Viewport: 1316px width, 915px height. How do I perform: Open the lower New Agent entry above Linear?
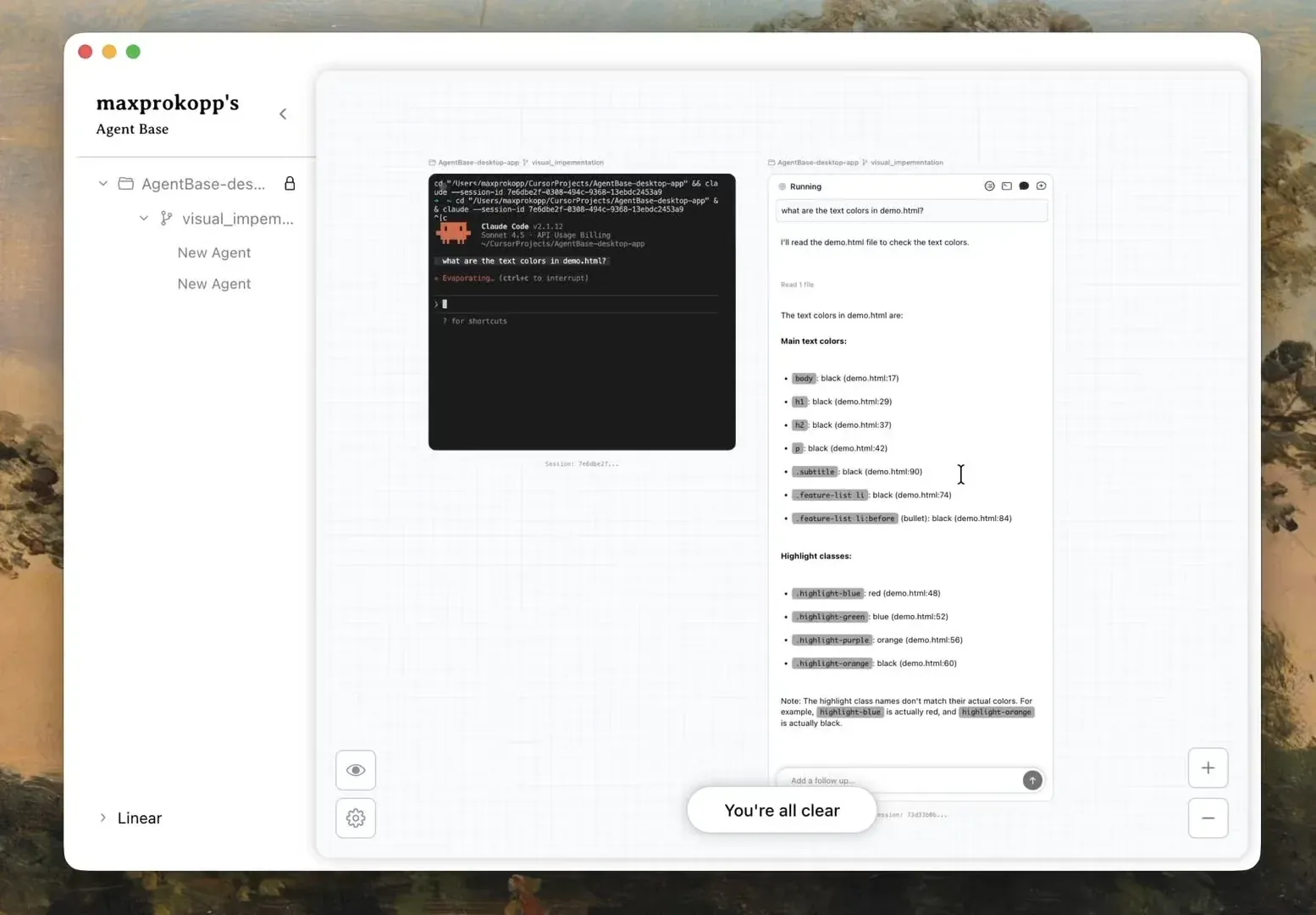[x=214, y=284]
